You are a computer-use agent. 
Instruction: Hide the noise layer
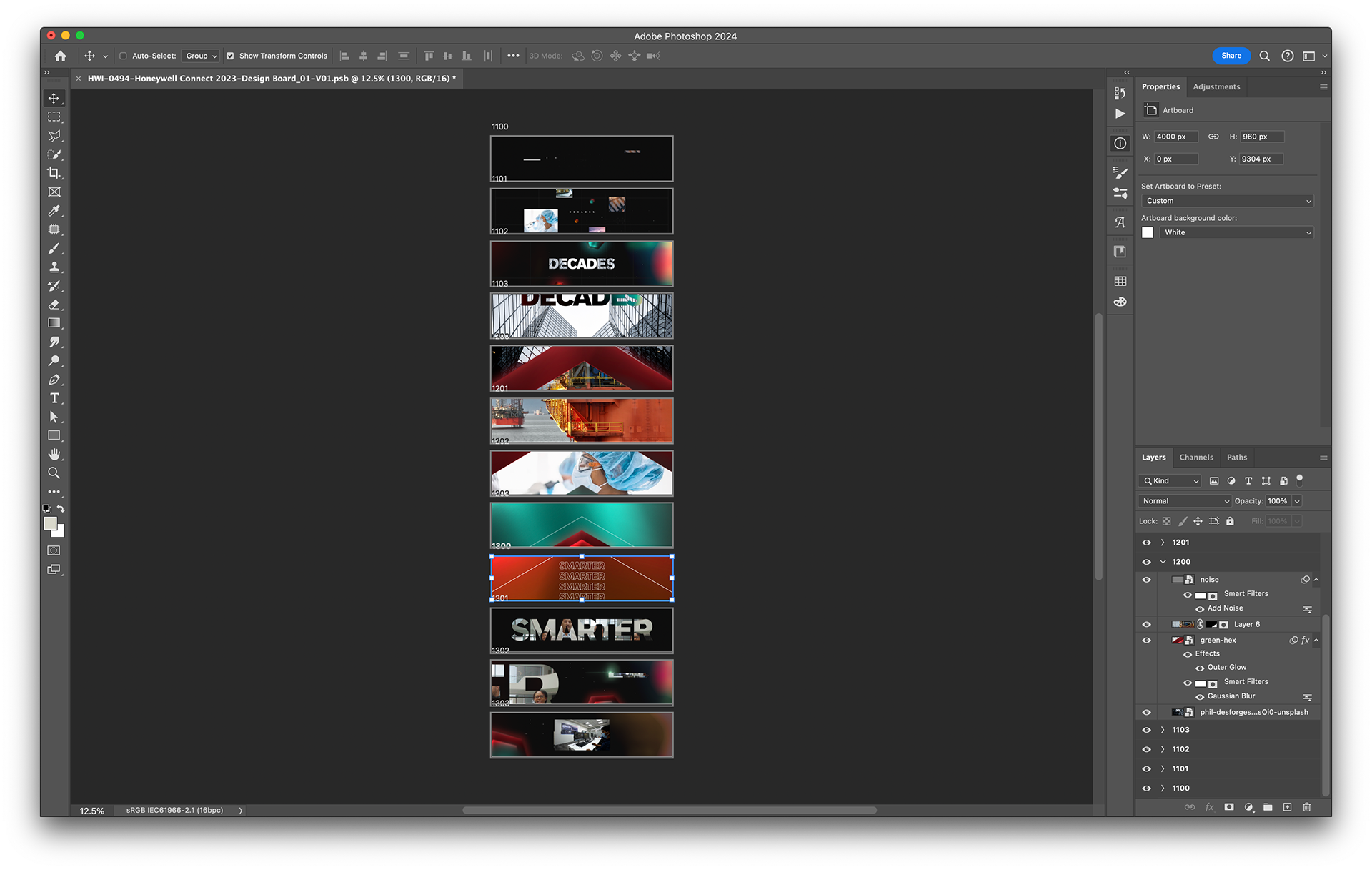[1146, 580]
